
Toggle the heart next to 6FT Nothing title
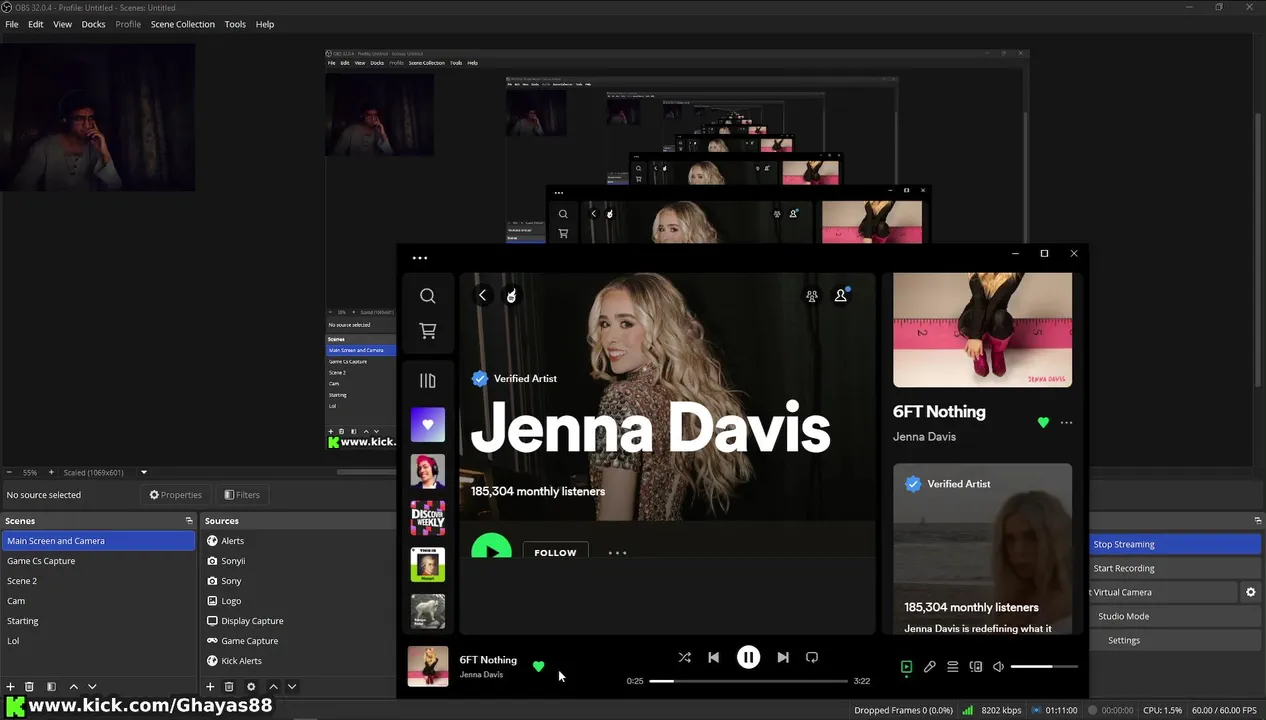[x=1043, y=423]
